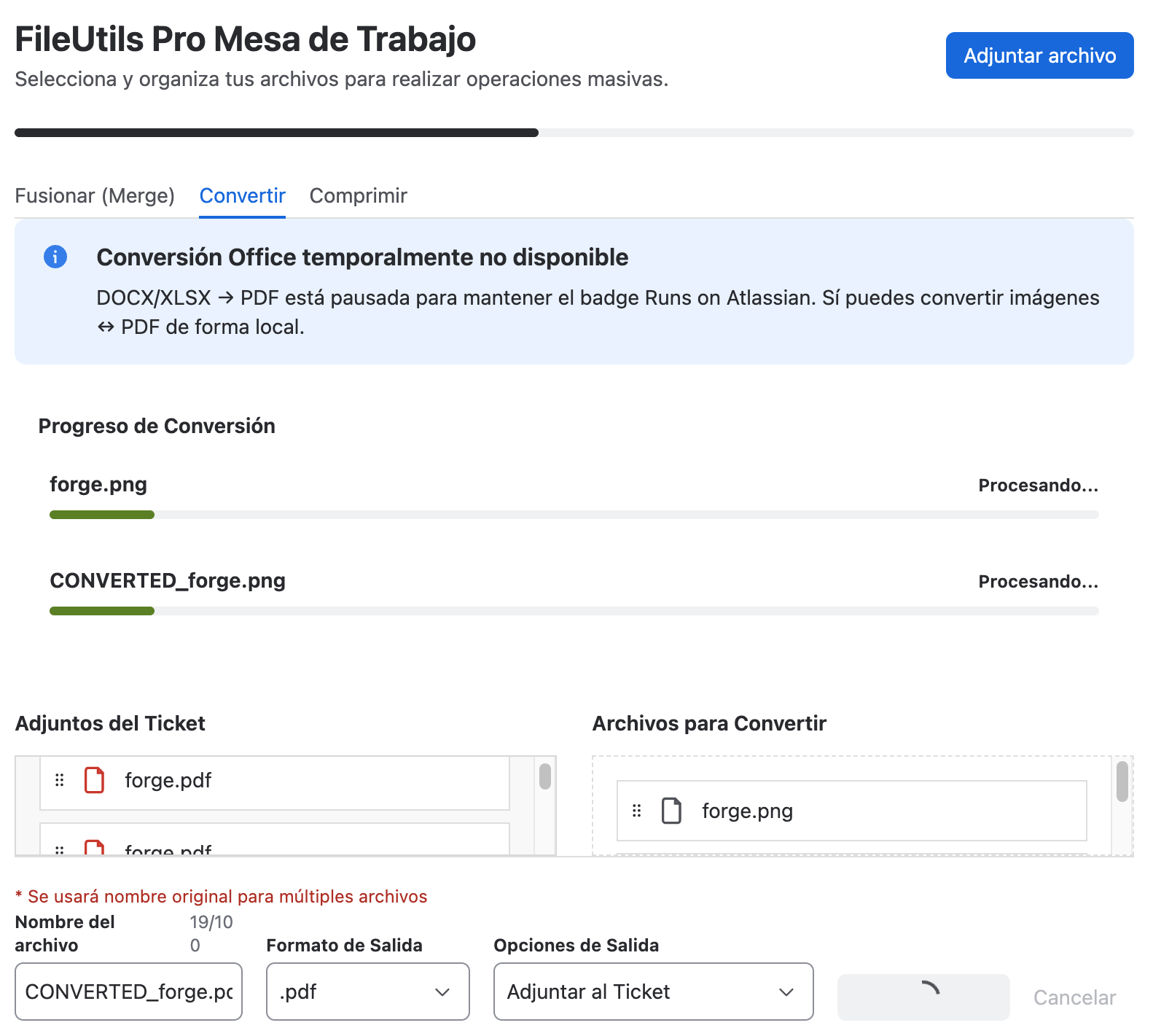Click the Adjuntar archivo button

tap(1040, 55)
